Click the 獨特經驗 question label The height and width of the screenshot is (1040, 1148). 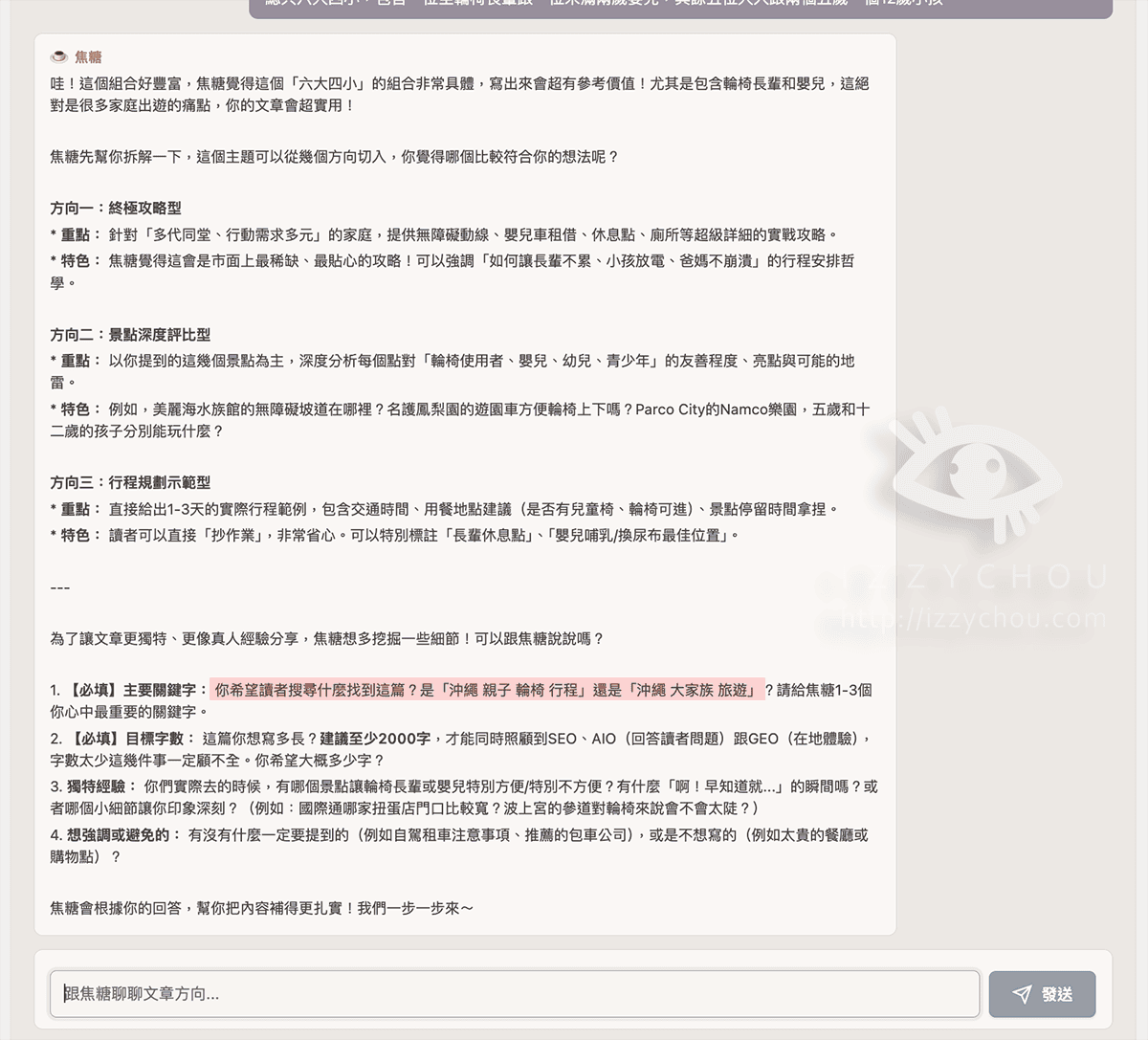102,786
